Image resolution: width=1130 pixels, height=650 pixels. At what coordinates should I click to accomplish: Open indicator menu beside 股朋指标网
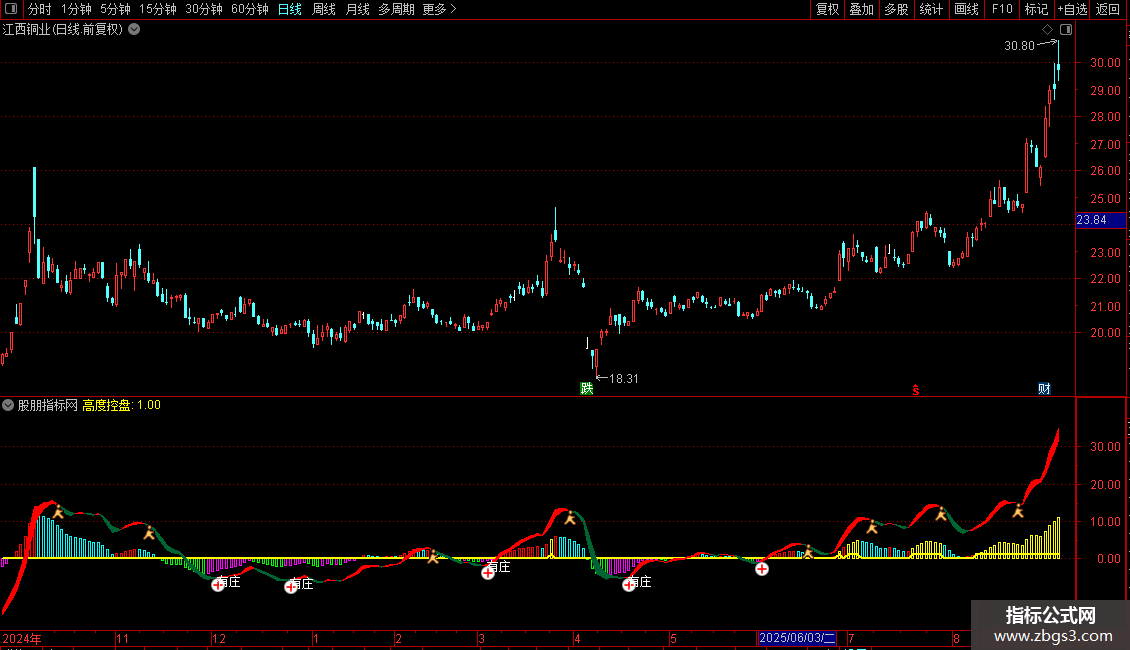point(8,405)
